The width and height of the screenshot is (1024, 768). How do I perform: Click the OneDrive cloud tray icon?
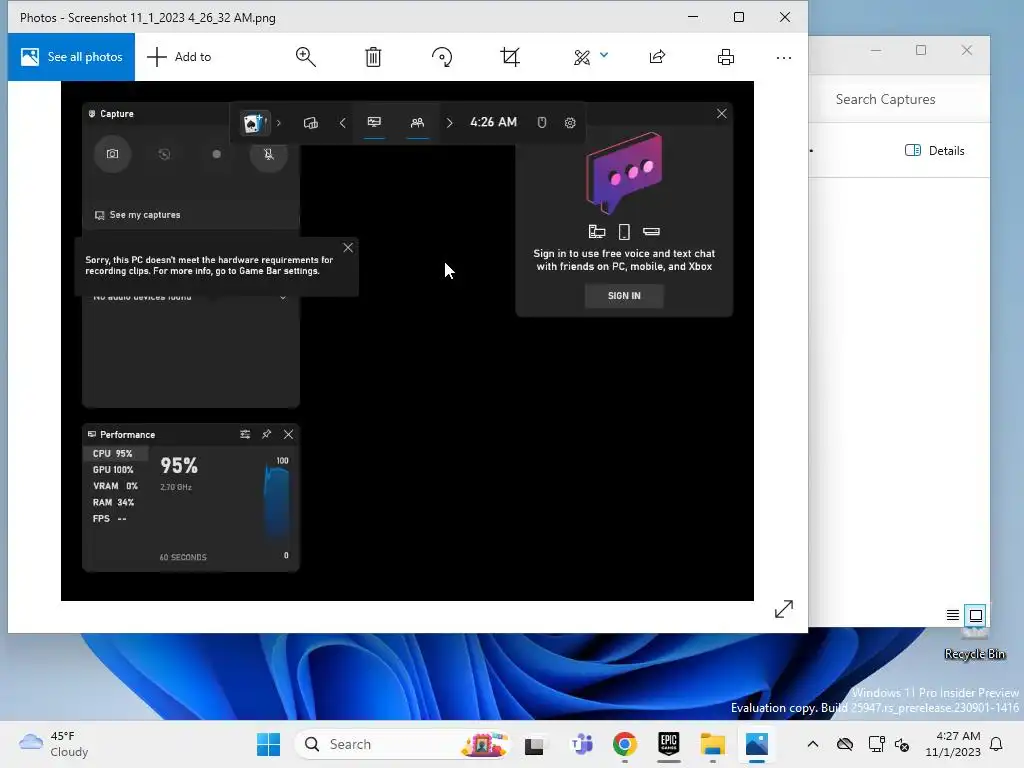(x=844, y=744)
